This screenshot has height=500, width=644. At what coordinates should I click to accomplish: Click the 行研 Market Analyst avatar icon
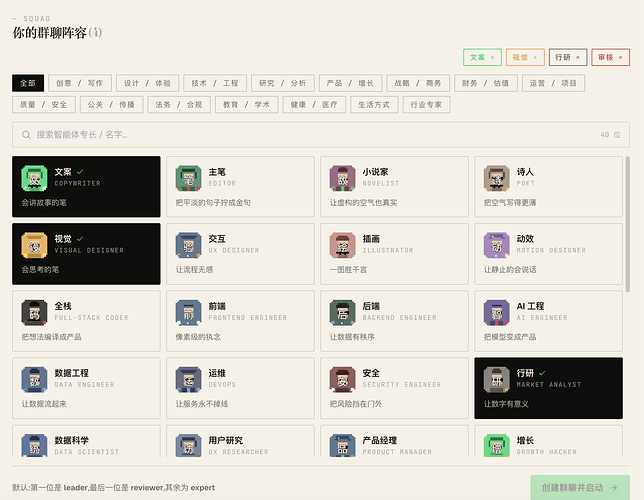496,380
